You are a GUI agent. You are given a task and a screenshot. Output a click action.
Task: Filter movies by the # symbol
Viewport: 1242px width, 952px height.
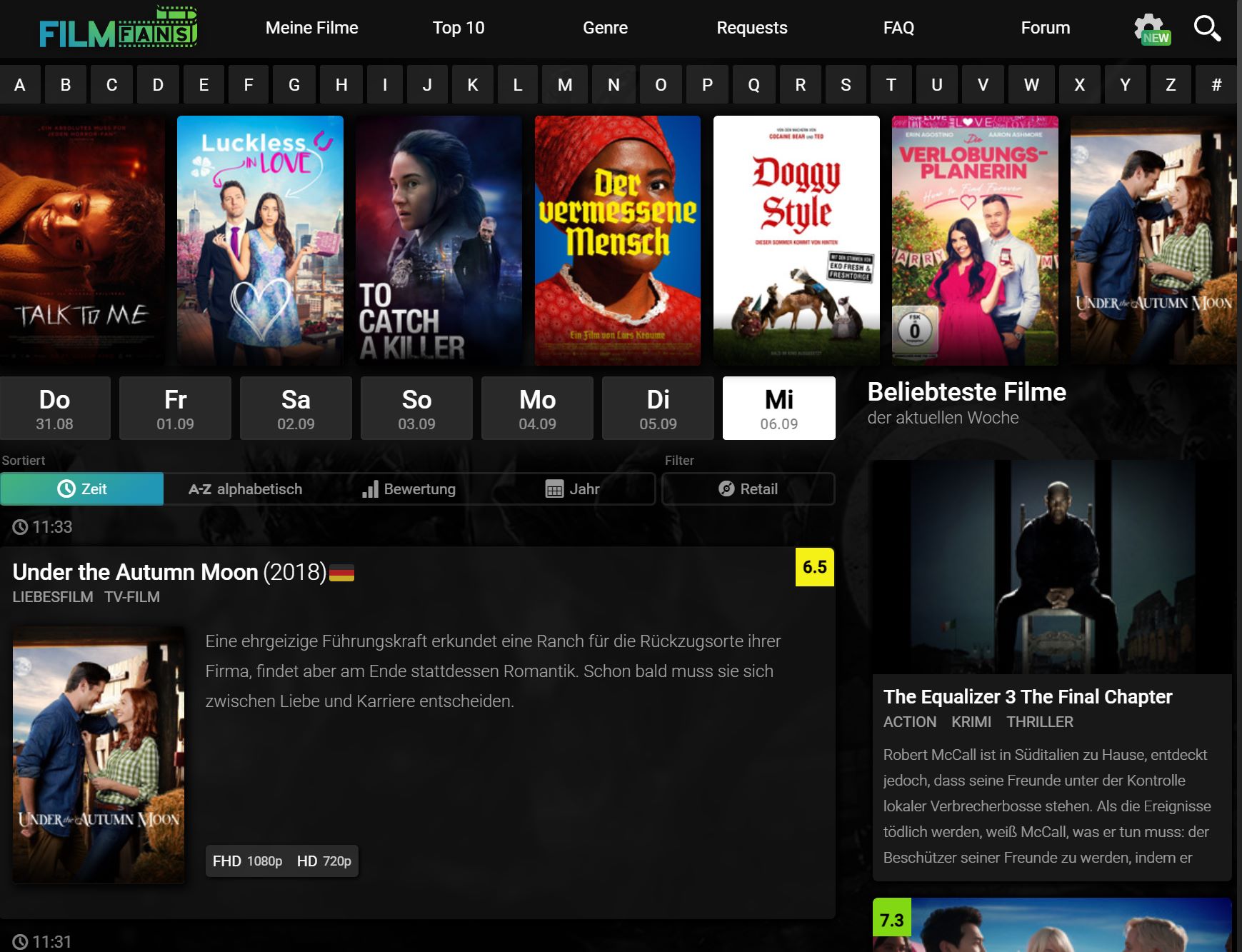[1216, 85]
